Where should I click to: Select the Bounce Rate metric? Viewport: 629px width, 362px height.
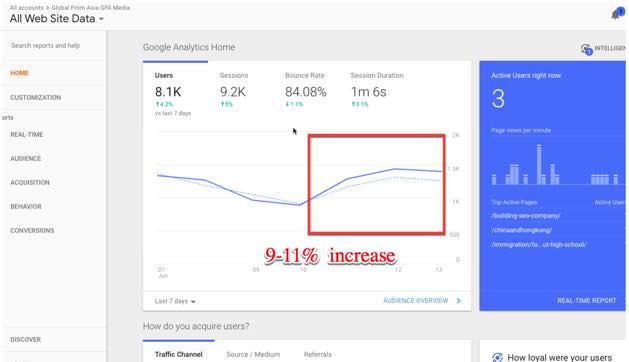(305, 90)
